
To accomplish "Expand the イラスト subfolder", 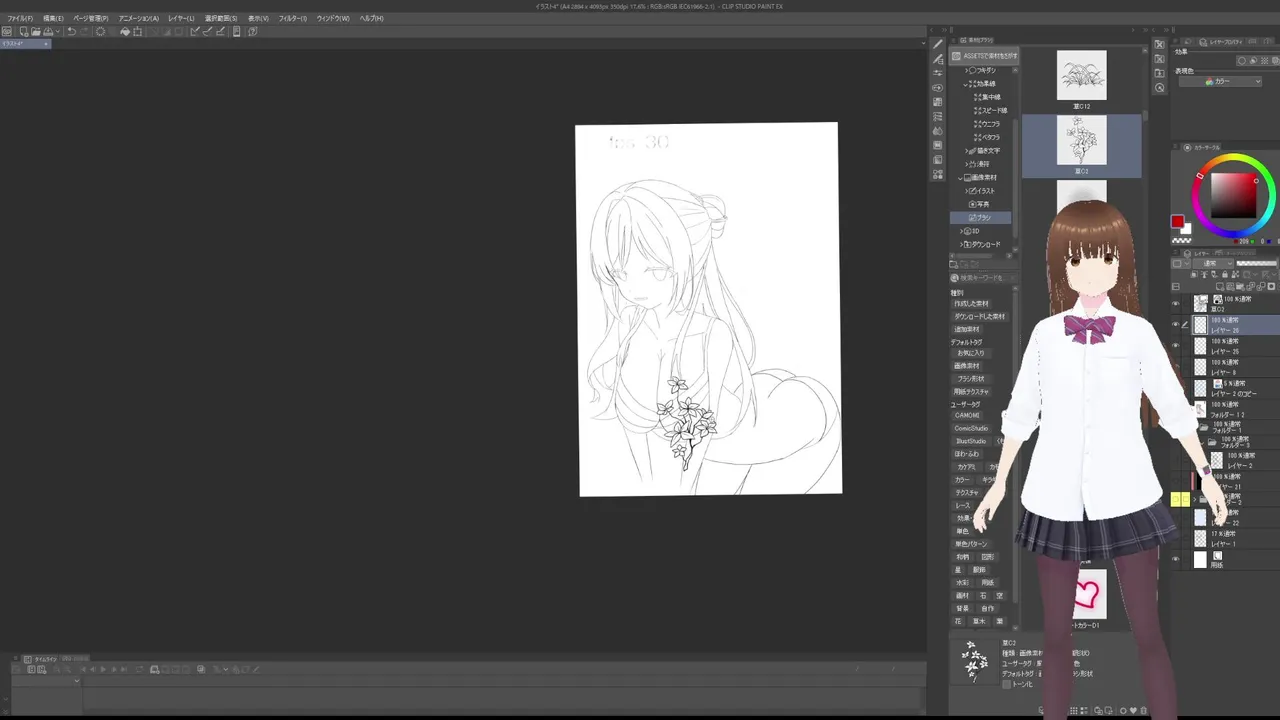I will pyautogui.click(x=967, y=190).
